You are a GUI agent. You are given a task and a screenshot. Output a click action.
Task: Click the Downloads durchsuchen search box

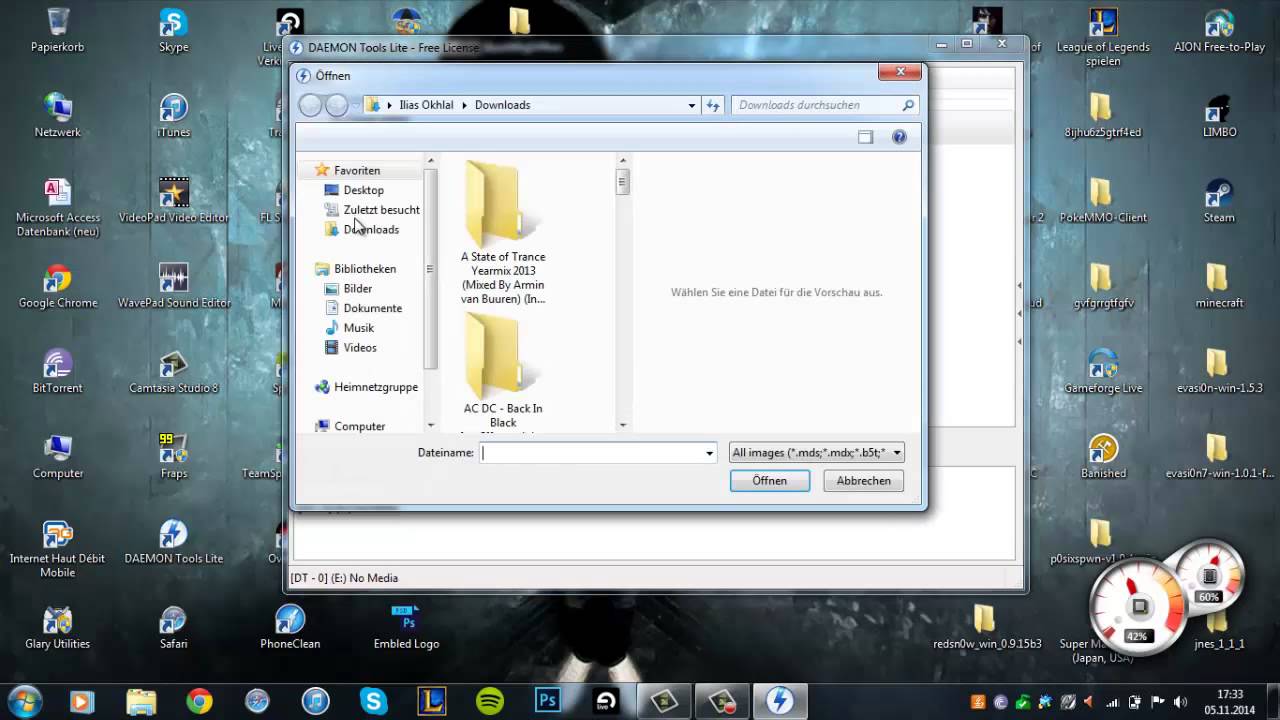tap(825, 105)
